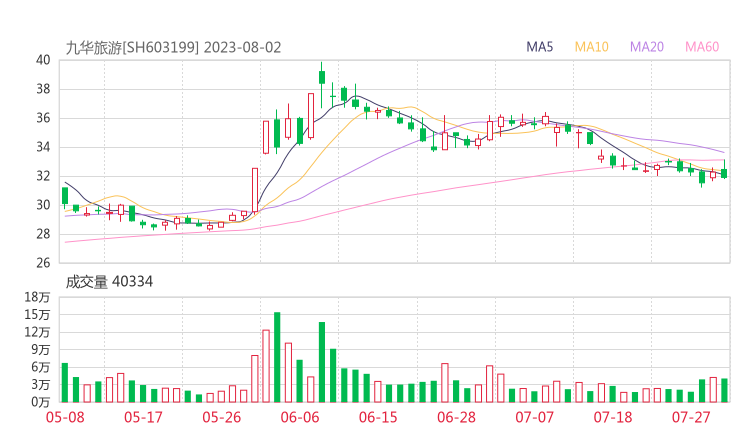Click the 32 price axis label
740x440 pixels.
[43, 176]
